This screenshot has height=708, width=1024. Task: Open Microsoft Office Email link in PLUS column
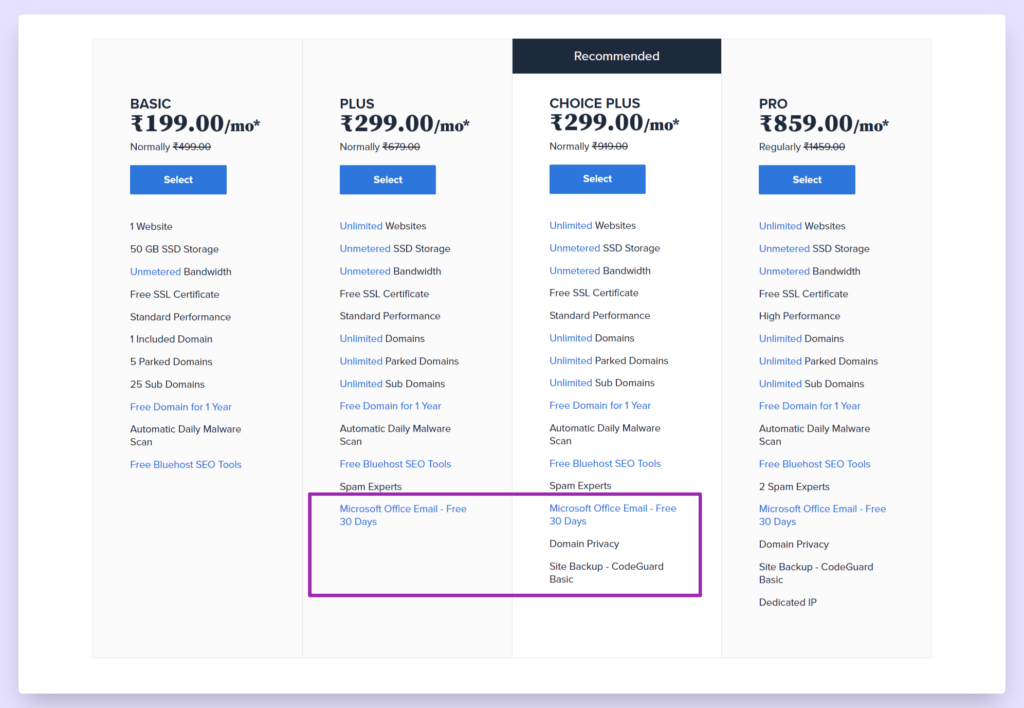tap(402, 509)
